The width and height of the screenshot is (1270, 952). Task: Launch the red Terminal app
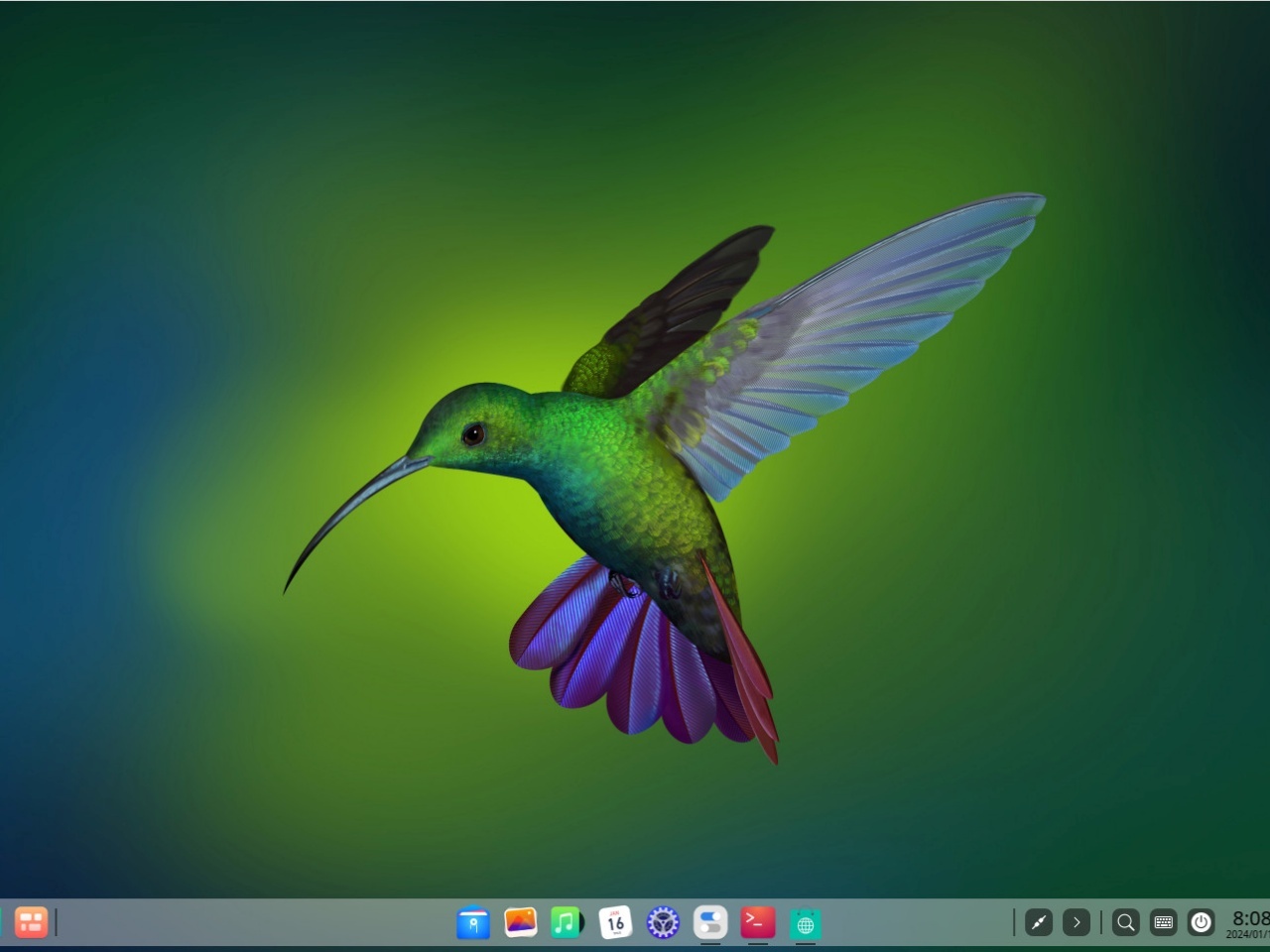pyautogui.click(x=758, y=922)
